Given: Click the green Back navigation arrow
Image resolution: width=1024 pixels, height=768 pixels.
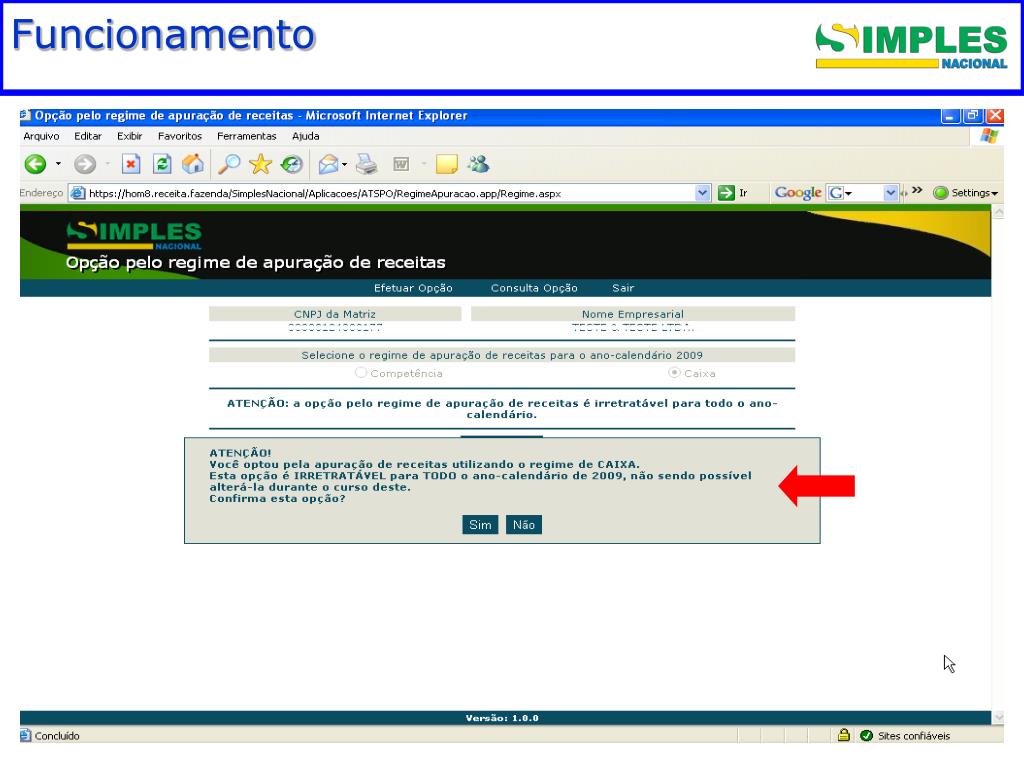Looking at the screenshot, I should tap(35, 164).
